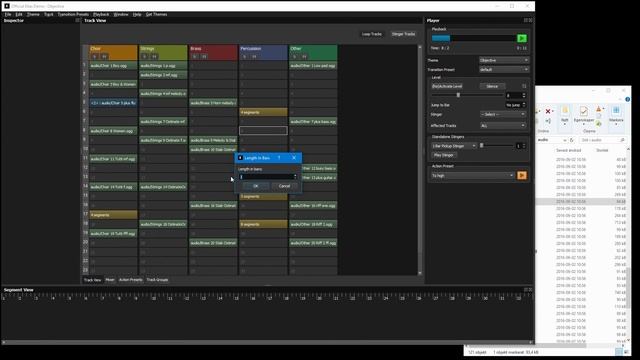Click Cancel in the Length in Bars dialog
Viewport: 640px width, 360px height.
(x=284, y=186)
